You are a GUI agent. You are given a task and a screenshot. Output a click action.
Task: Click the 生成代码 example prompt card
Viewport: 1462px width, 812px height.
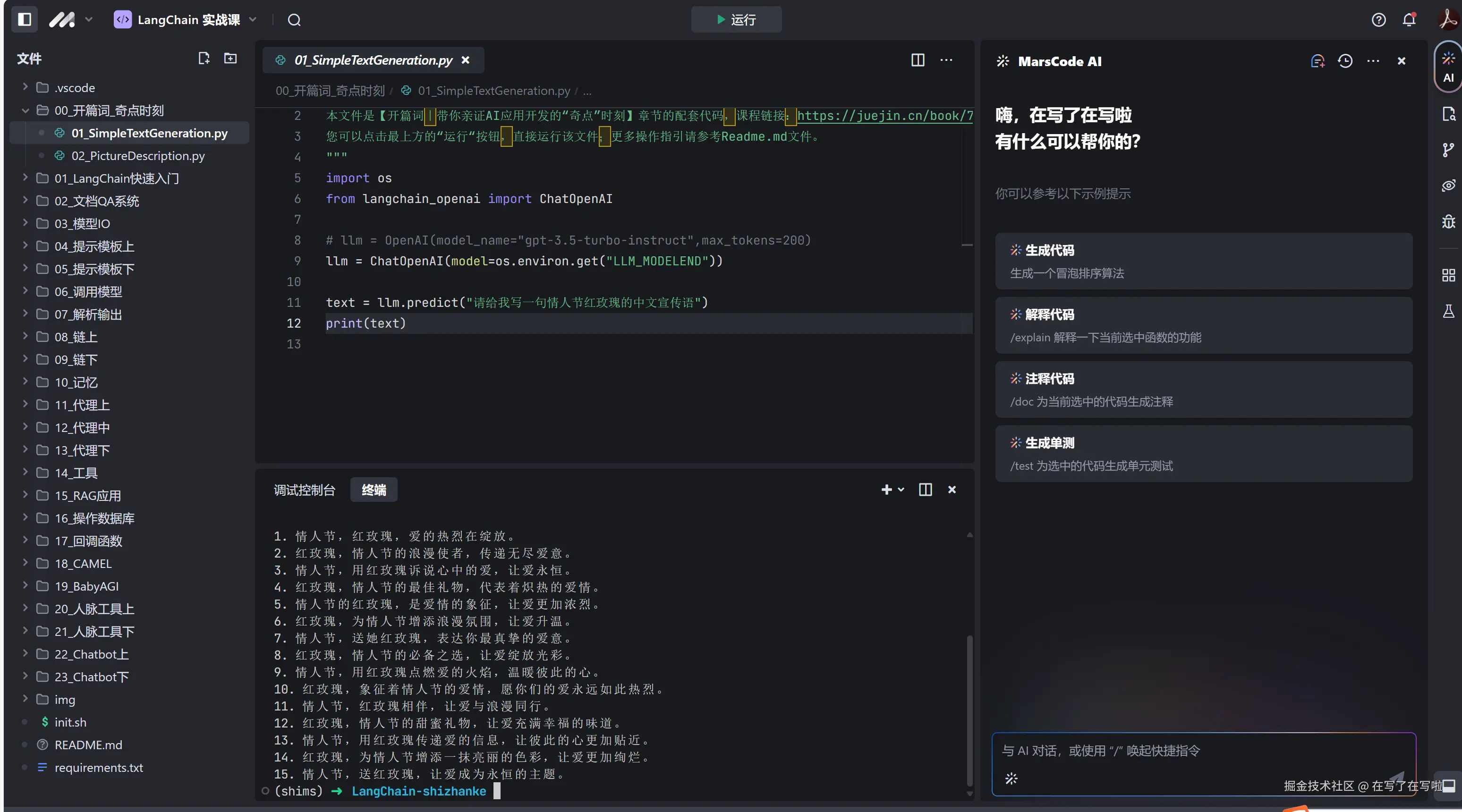(1203, 261)
